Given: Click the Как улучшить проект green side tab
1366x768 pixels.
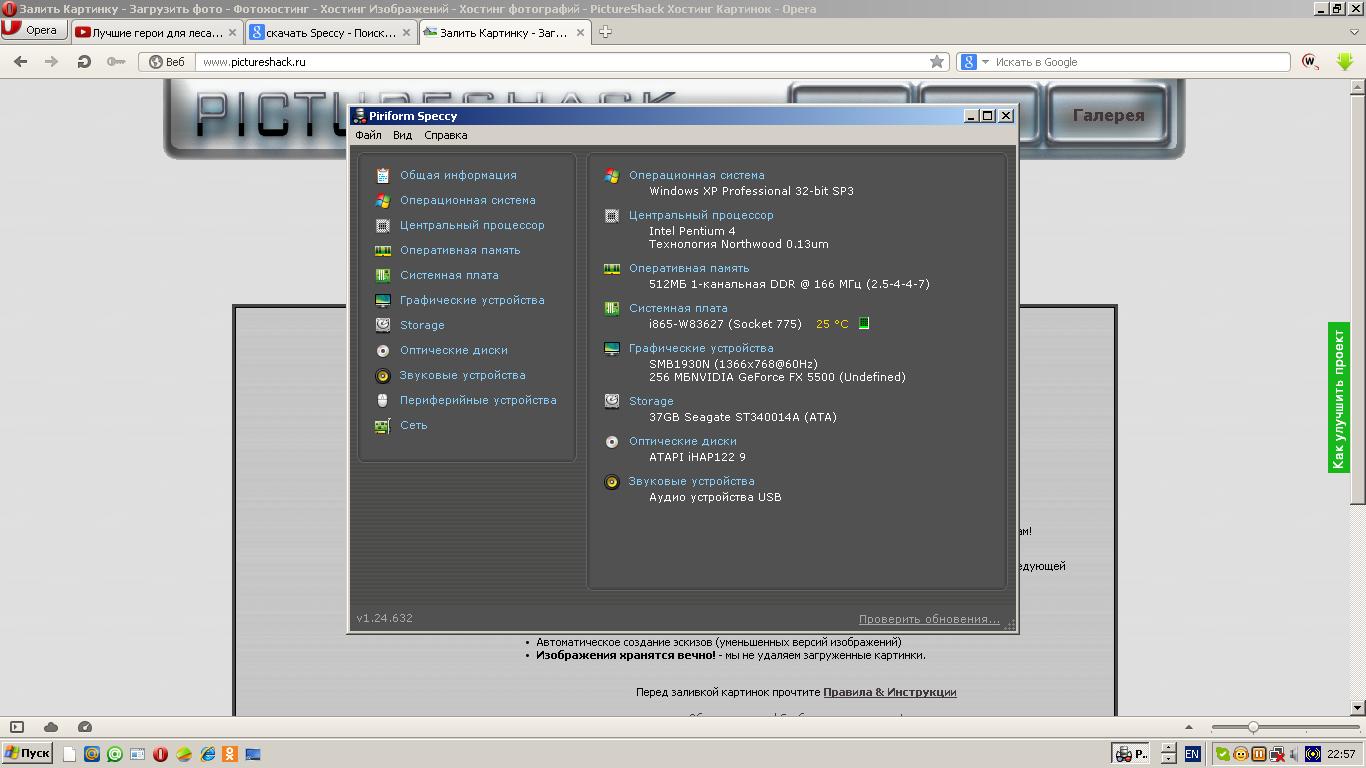Looking at the screenshot, I should point(1339,398).
